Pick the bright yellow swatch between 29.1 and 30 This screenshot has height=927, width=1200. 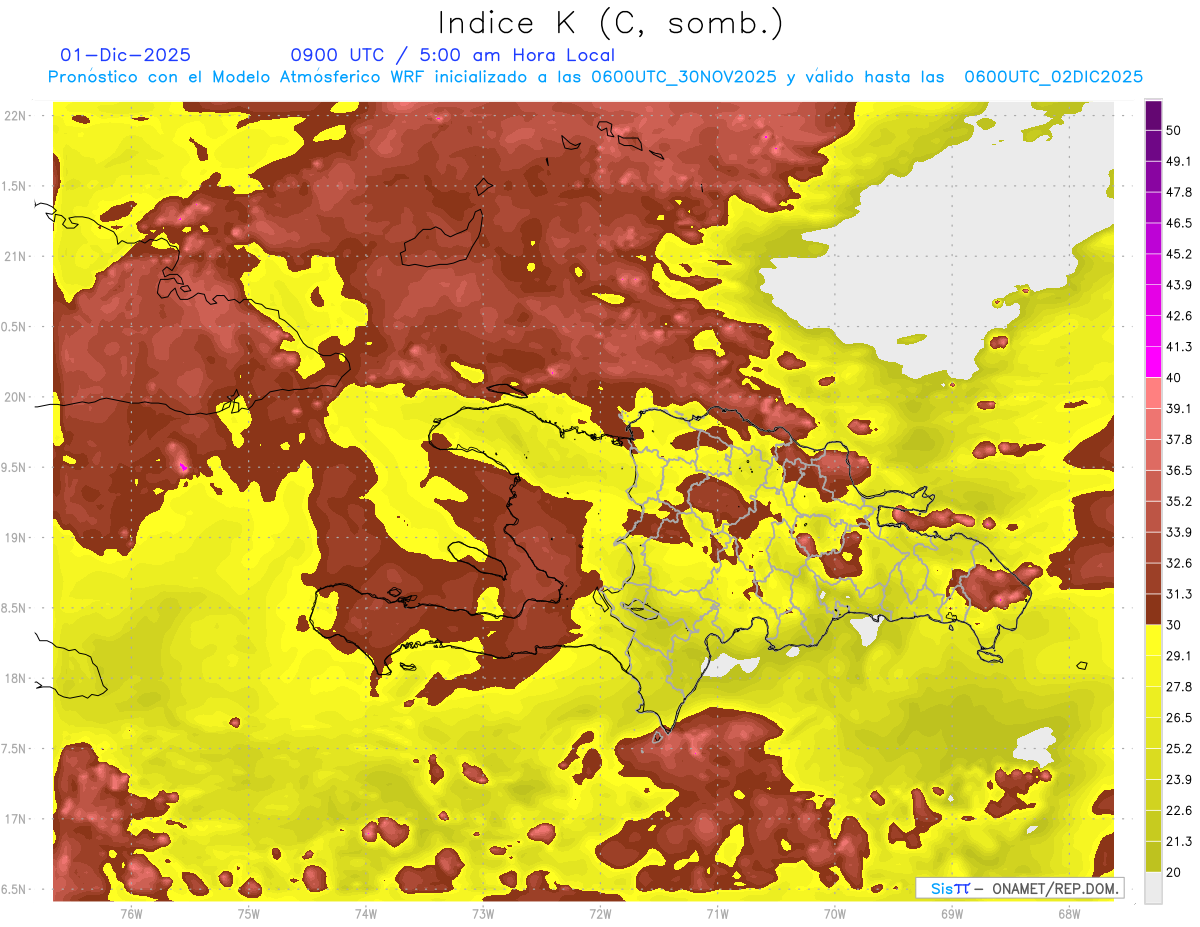[x=1153, y=641]
